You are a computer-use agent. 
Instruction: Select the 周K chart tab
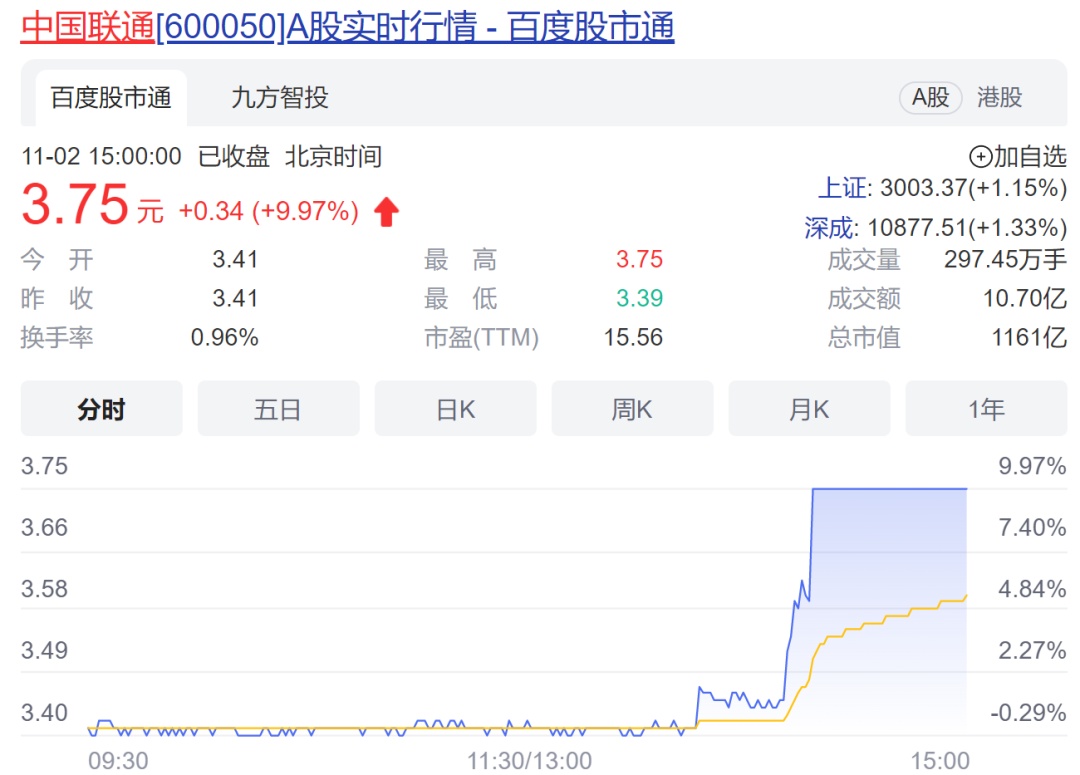[x=632, y=409]
